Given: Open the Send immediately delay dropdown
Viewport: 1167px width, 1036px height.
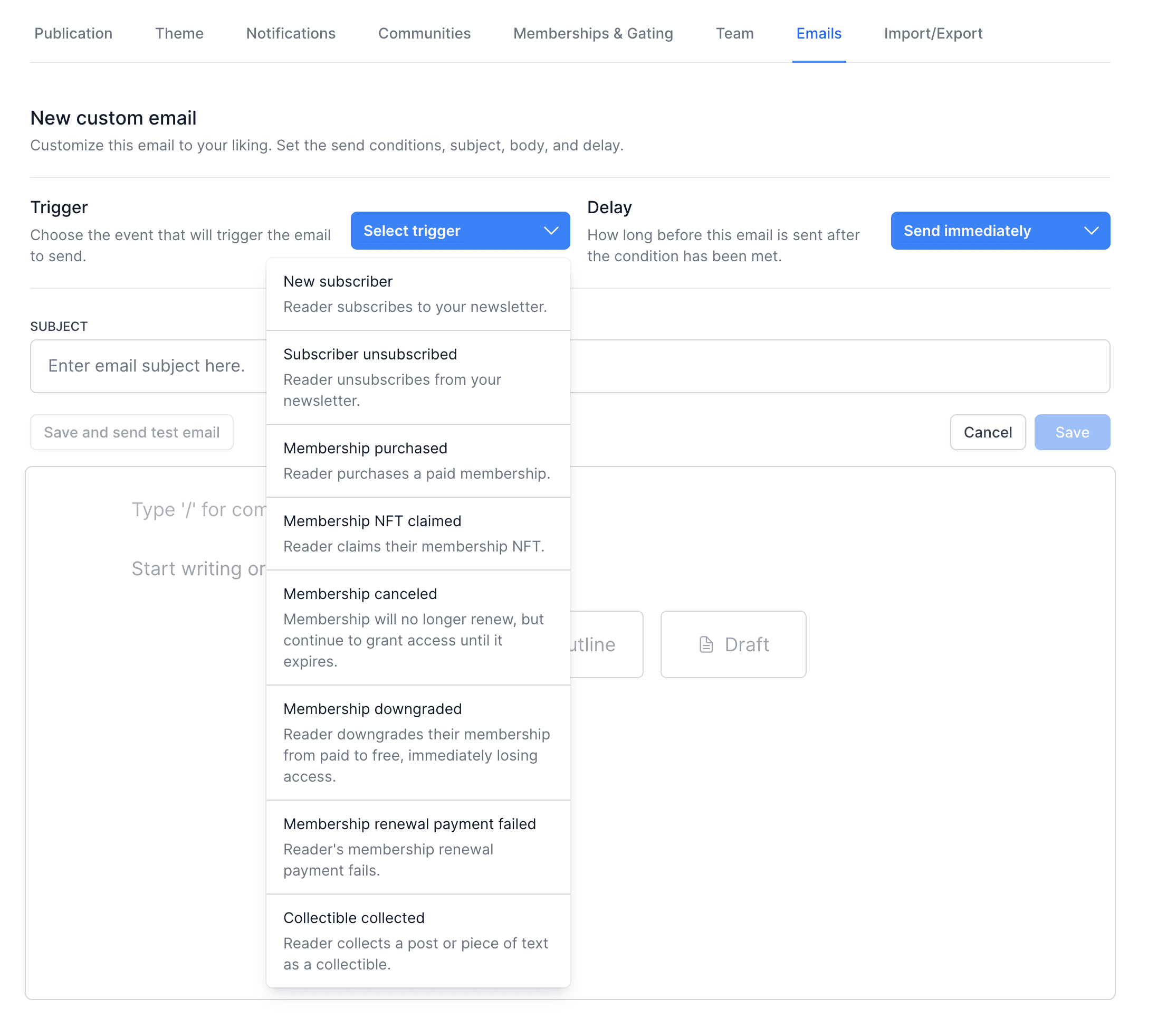Looking at the screenshot, I should (x=1000, y=231).
